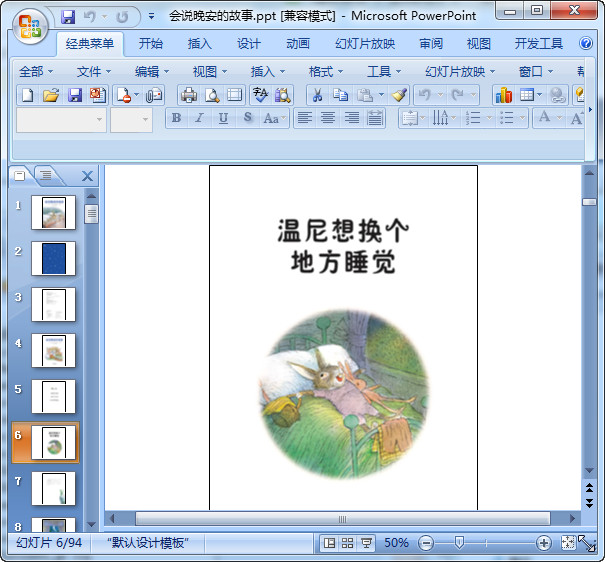This screenshot has height=562, width=605.
Task: Switch to 设计 ribbon tab
Action: [x=248, y=44]
